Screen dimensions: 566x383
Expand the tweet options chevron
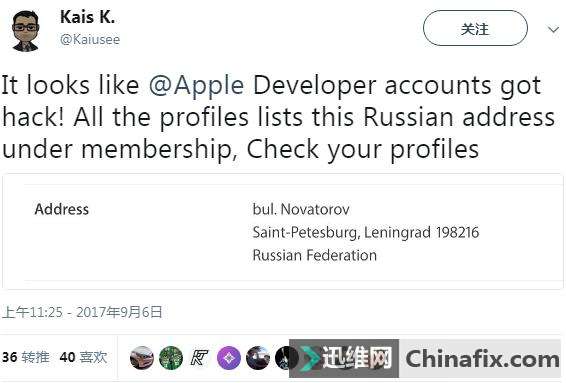pyautogui.click(x=553, y=29)
